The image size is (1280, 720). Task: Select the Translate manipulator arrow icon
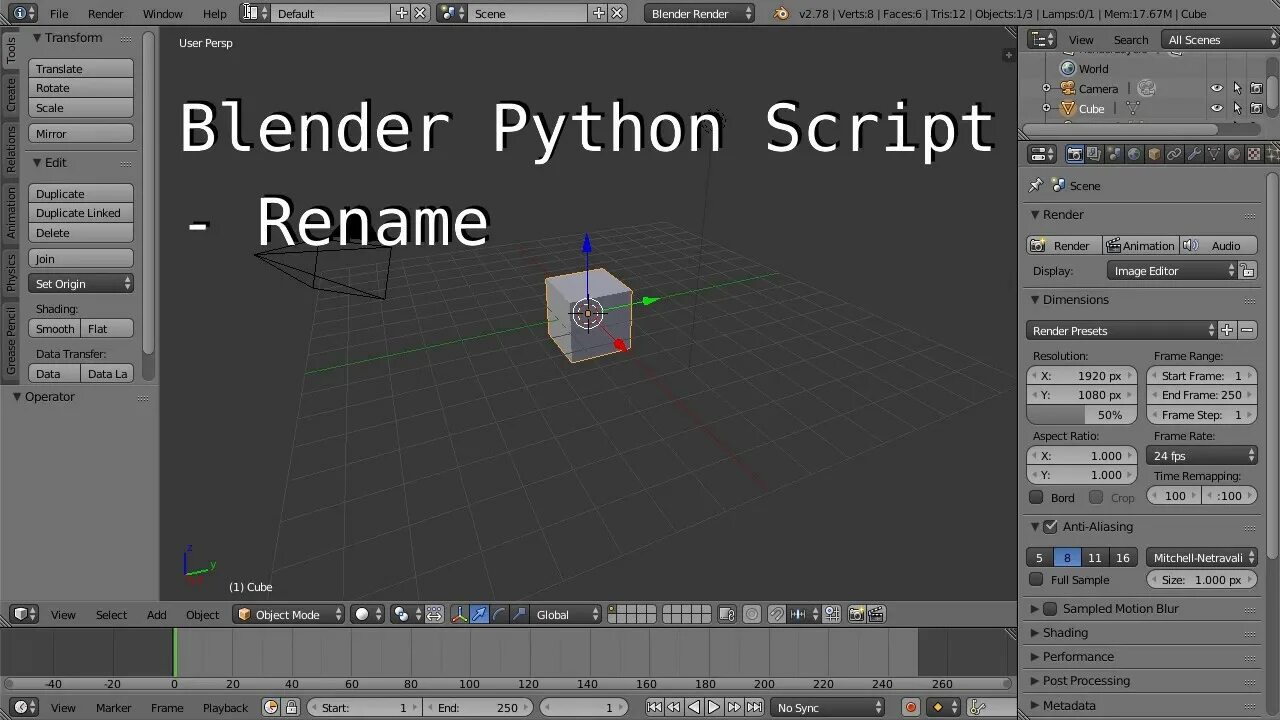click(x=479, y=614)
